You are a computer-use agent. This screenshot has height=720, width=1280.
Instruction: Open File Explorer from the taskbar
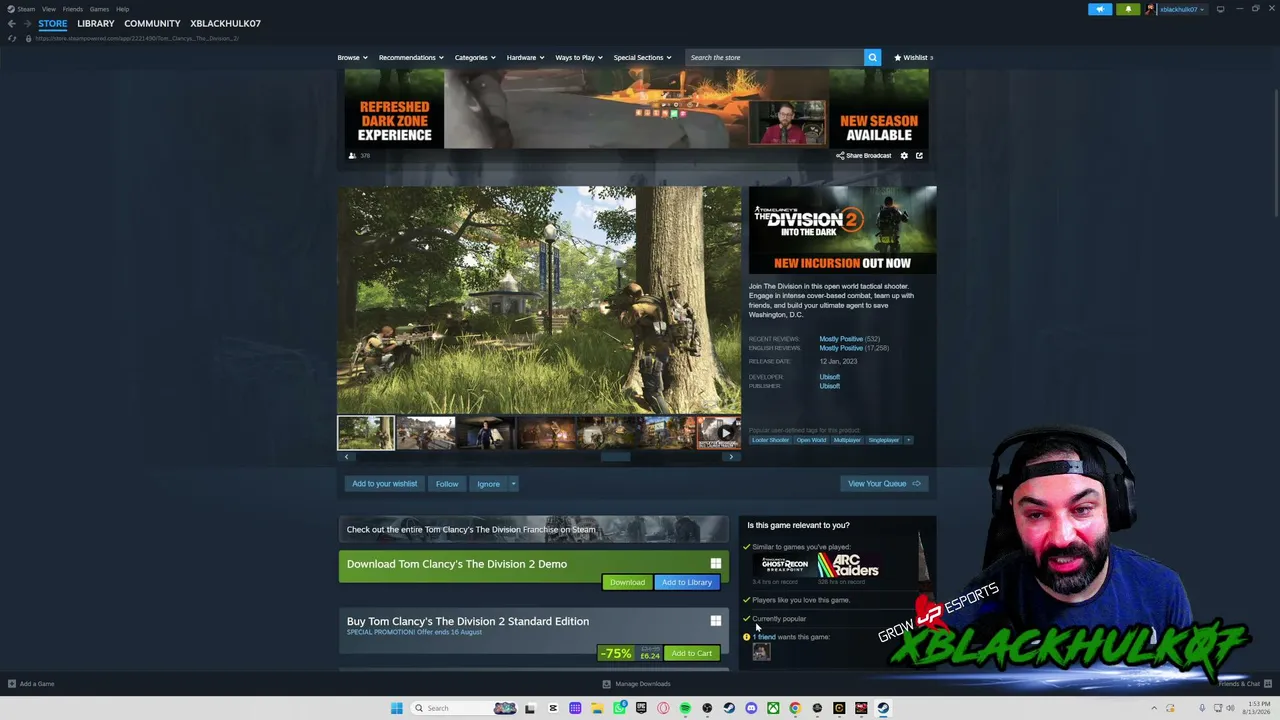[x=597, y=708]
